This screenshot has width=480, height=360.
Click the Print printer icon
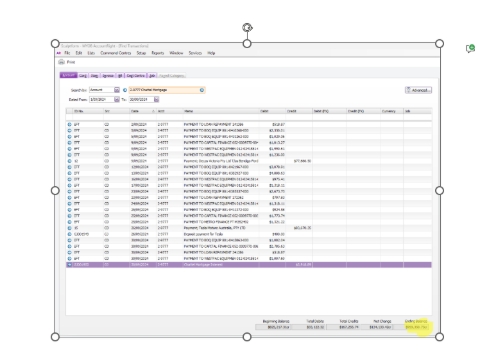[x=61, y=62]
